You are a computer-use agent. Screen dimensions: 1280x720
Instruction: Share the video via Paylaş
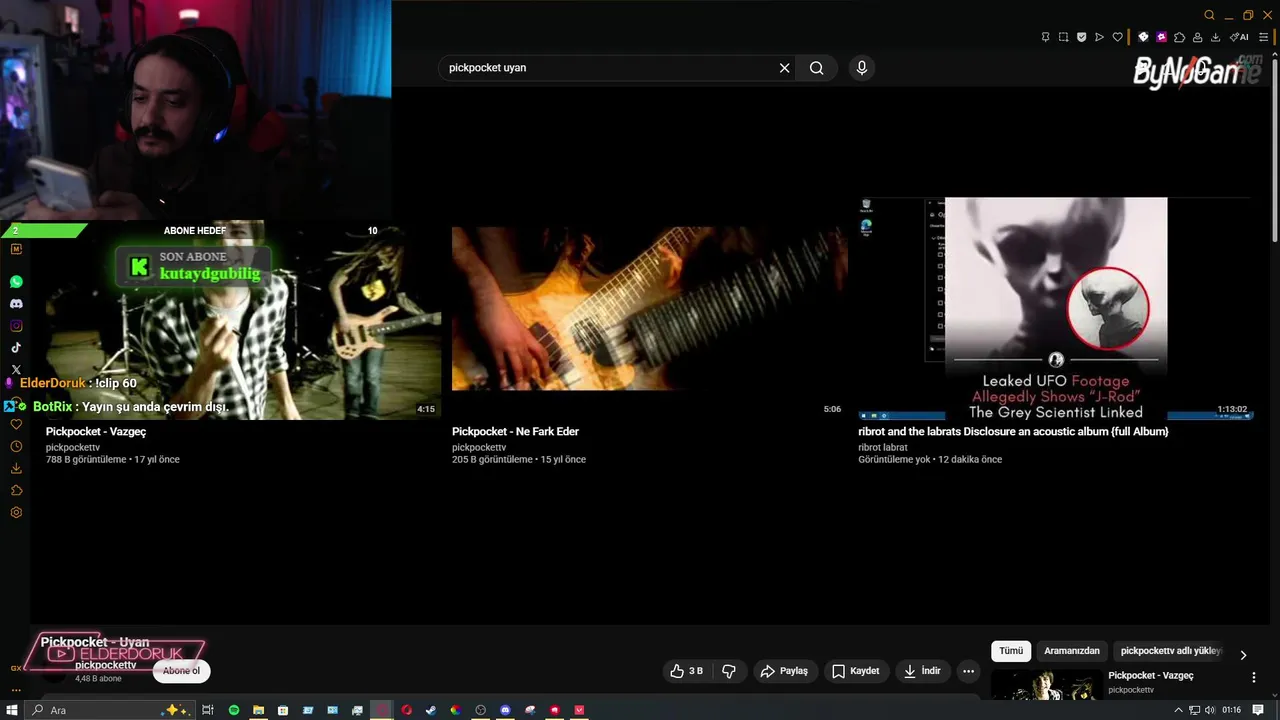[x=784, y=671]
